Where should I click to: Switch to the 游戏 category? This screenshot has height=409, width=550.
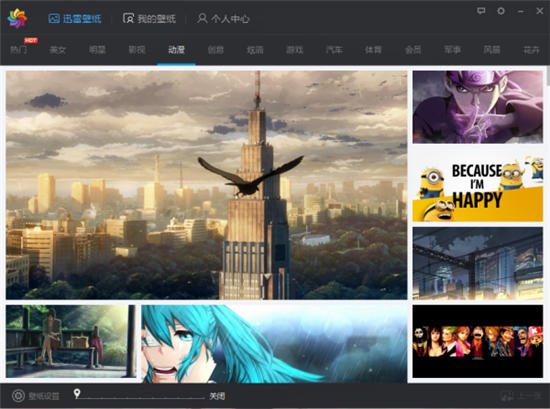pos(295,50)
